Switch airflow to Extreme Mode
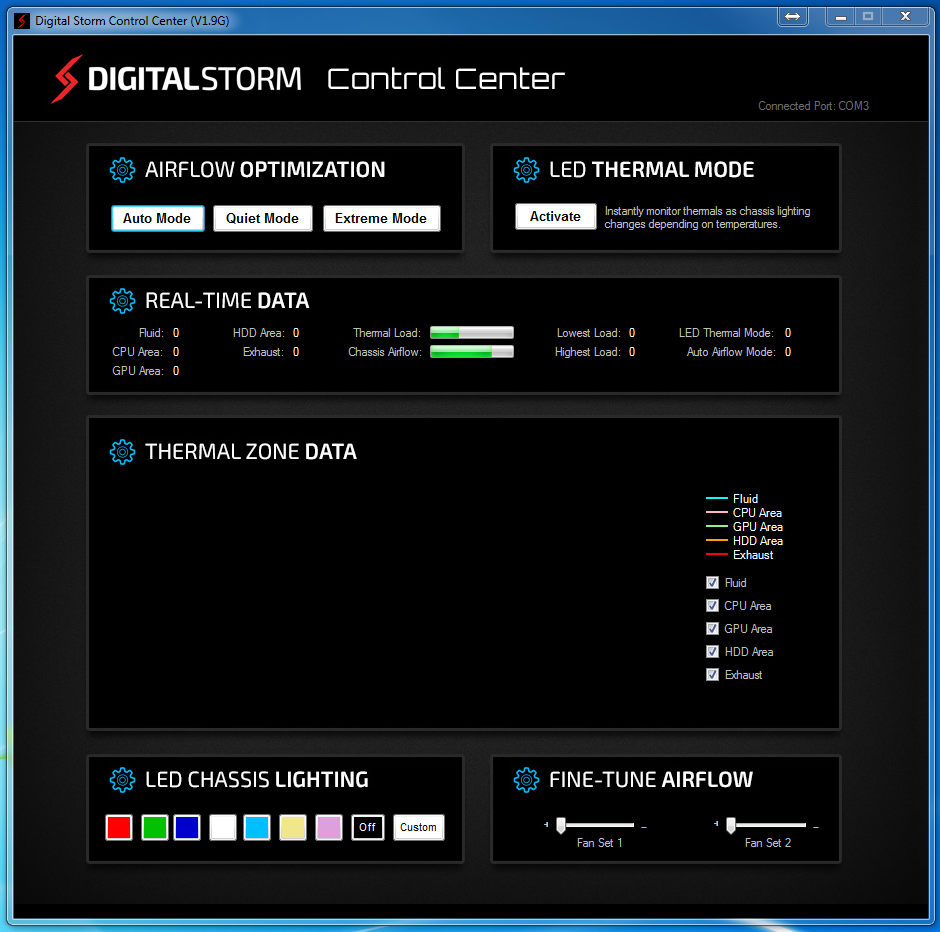 [381, 218]
